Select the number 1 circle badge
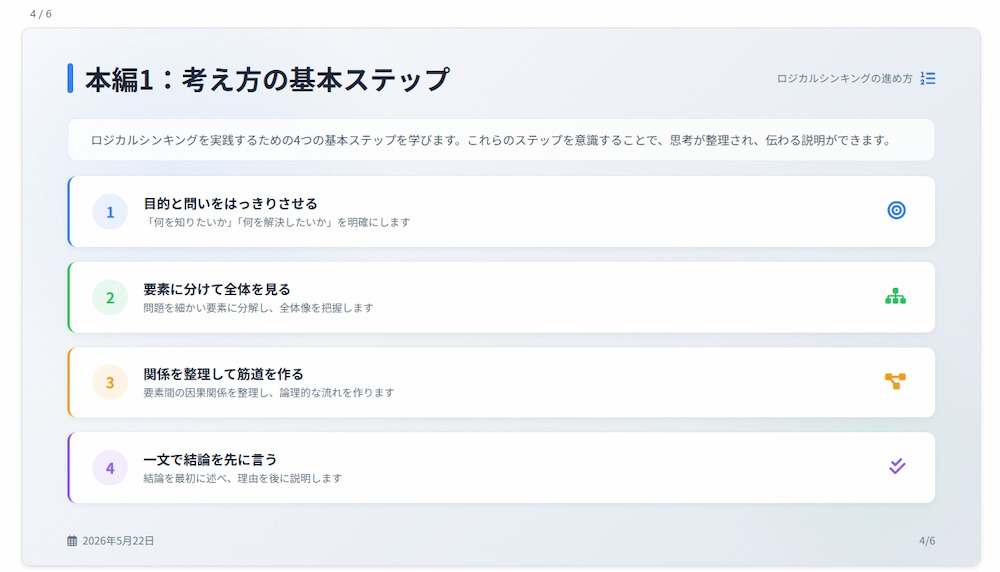The height and width of the screenshot is (572, 1000). tap(110, 212)
